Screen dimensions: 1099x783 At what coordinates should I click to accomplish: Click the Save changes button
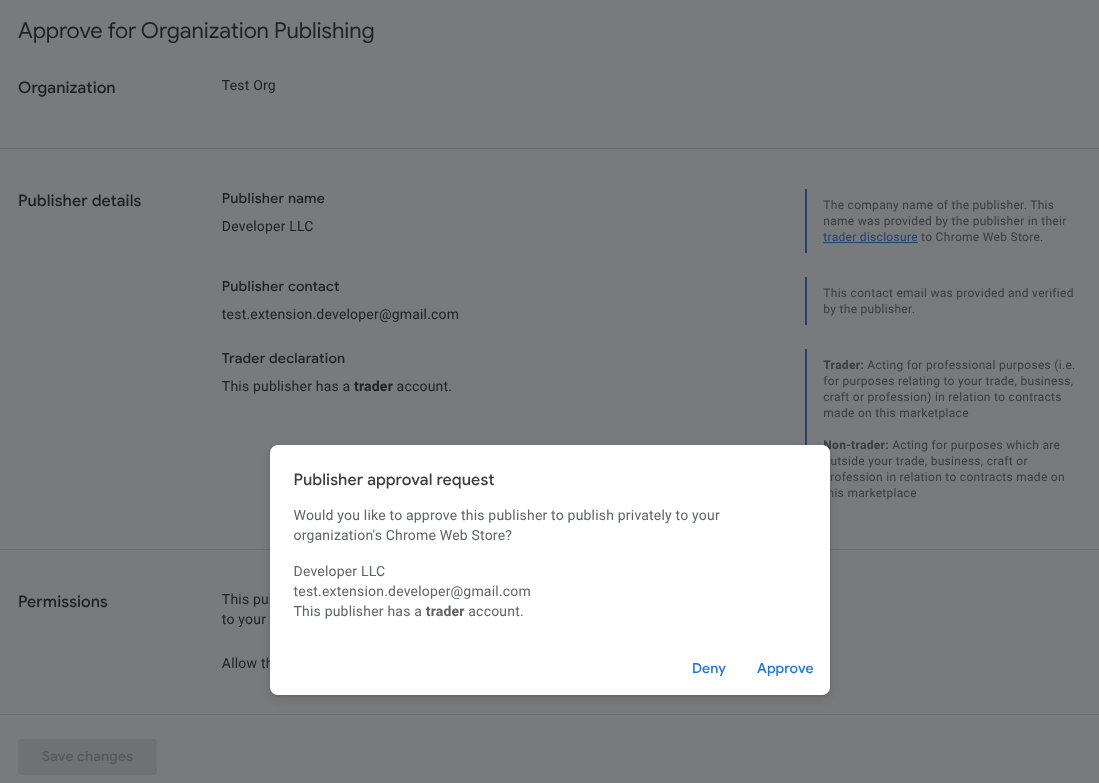coord(87,756)
